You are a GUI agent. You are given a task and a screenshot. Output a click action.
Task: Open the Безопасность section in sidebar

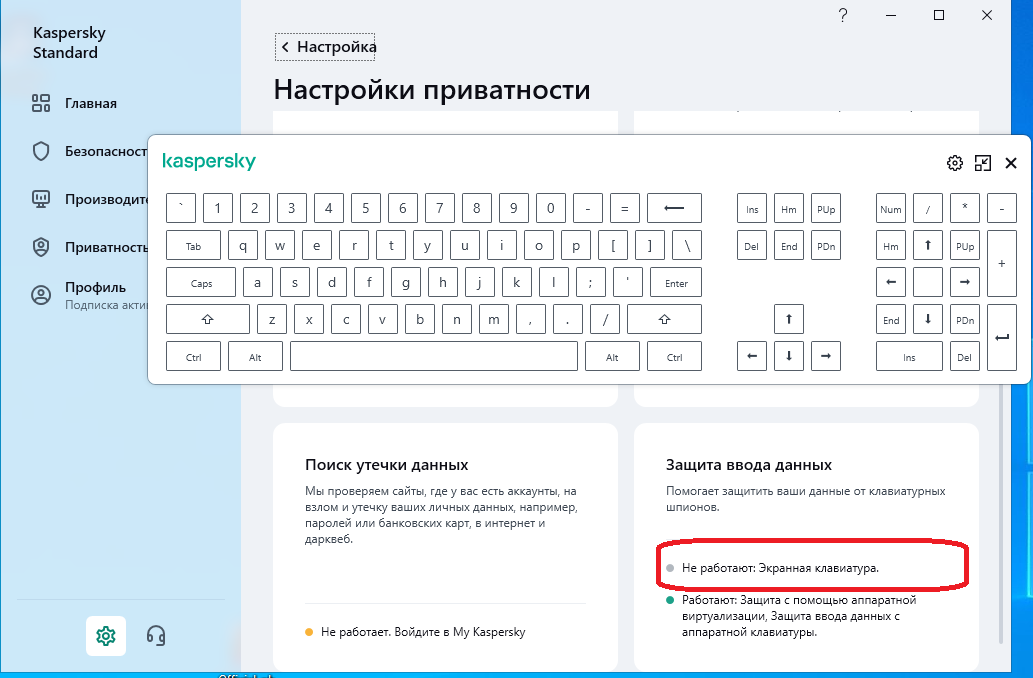click(106, 152)
